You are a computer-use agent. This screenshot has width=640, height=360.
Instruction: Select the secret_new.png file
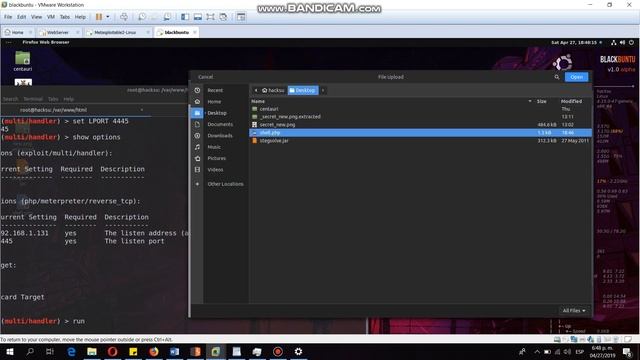point(420,125)
